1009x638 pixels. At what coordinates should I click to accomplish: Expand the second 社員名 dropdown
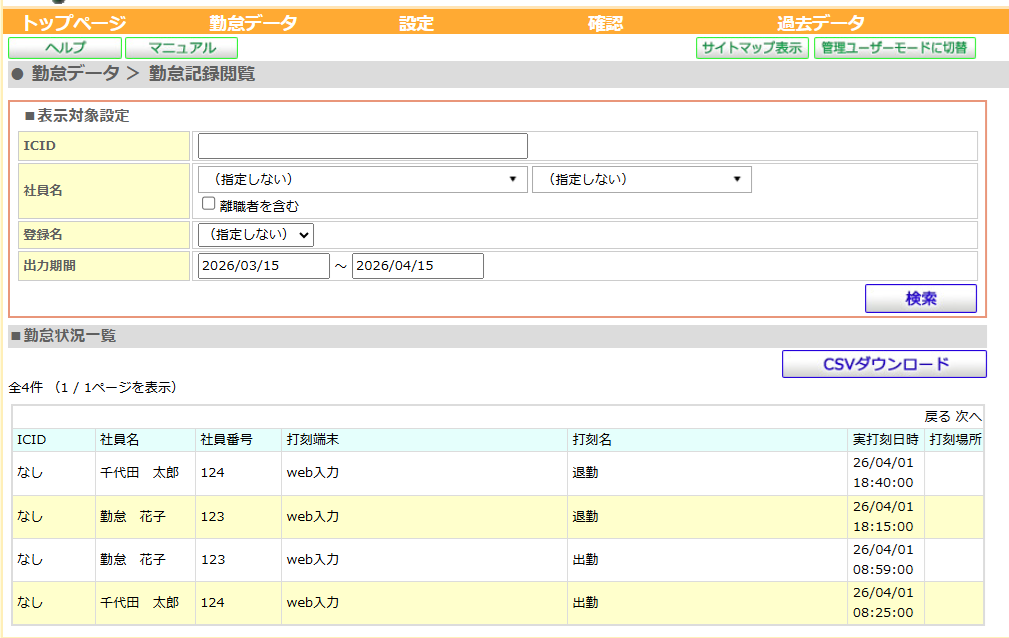[x=642, y=179]
